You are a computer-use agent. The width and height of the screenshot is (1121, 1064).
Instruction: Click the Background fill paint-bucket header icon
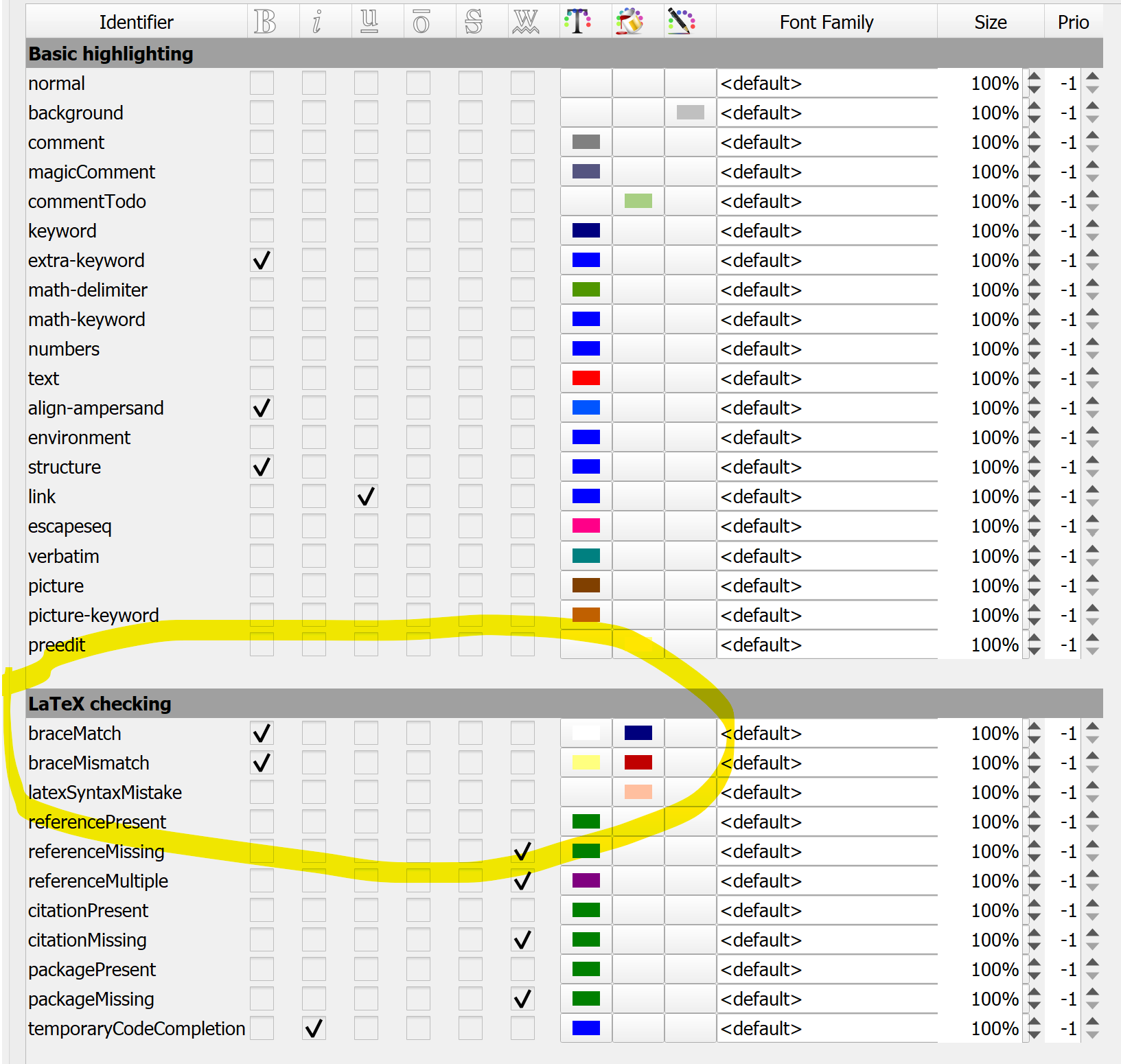click(x=629, y=21)
